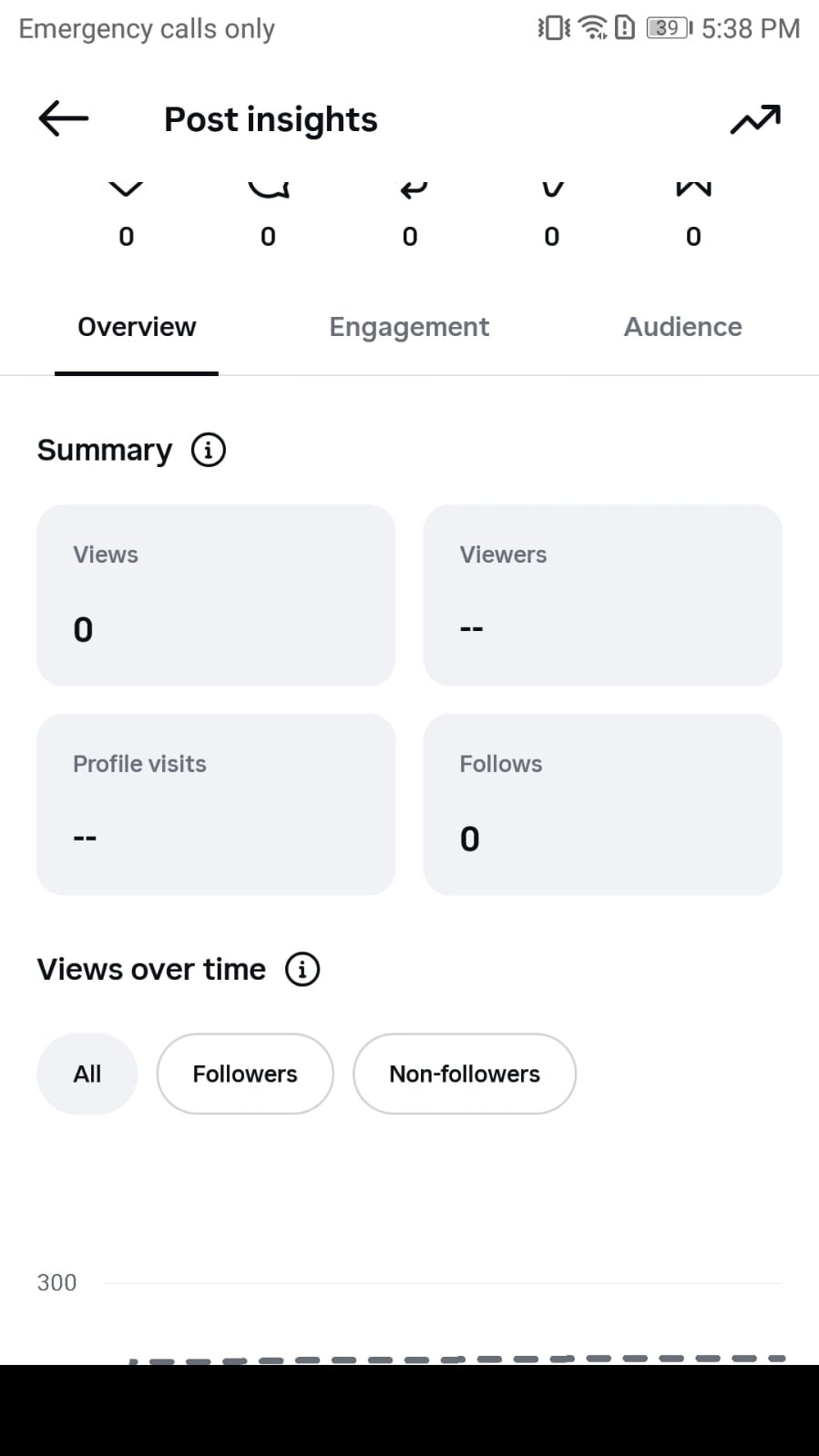This screenshot has width=819, height=1456.
Task: Open the Views summary card
Action: [x=216, y=595]
